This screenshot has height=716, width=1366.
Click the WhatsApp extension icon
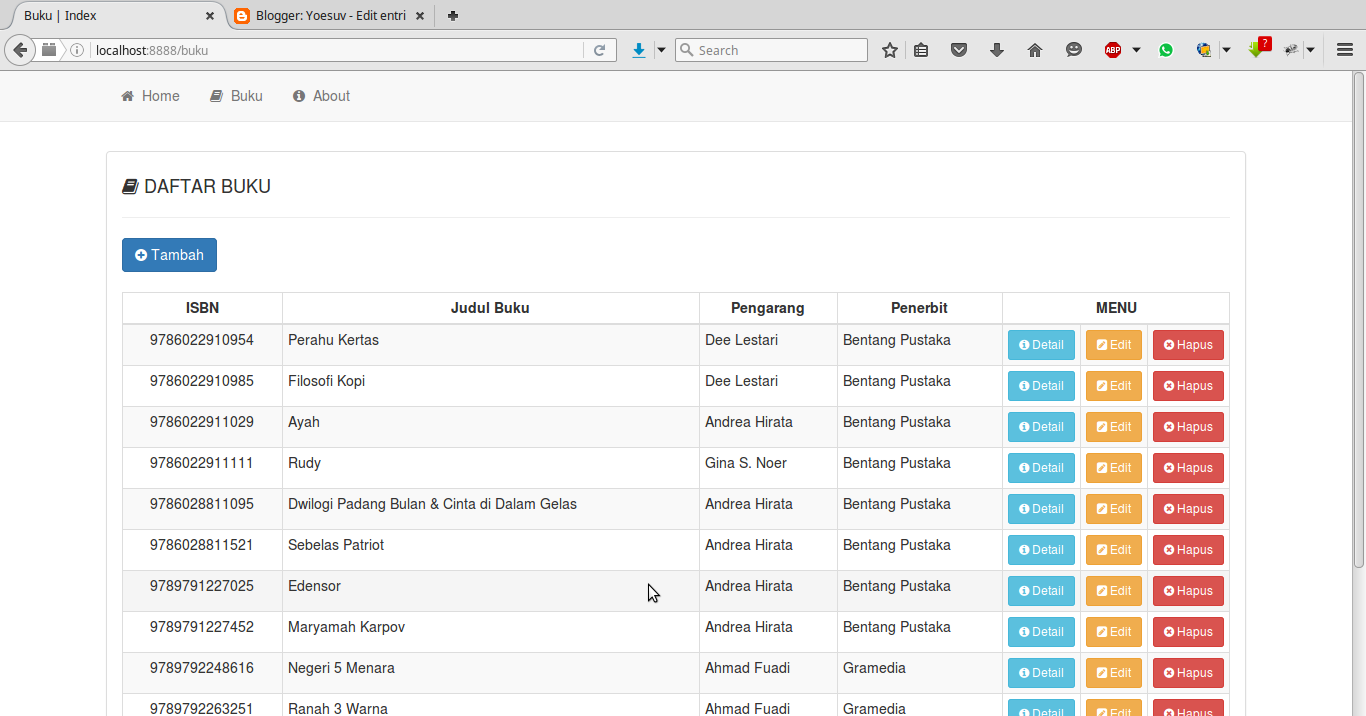[x=1166, y=49]
